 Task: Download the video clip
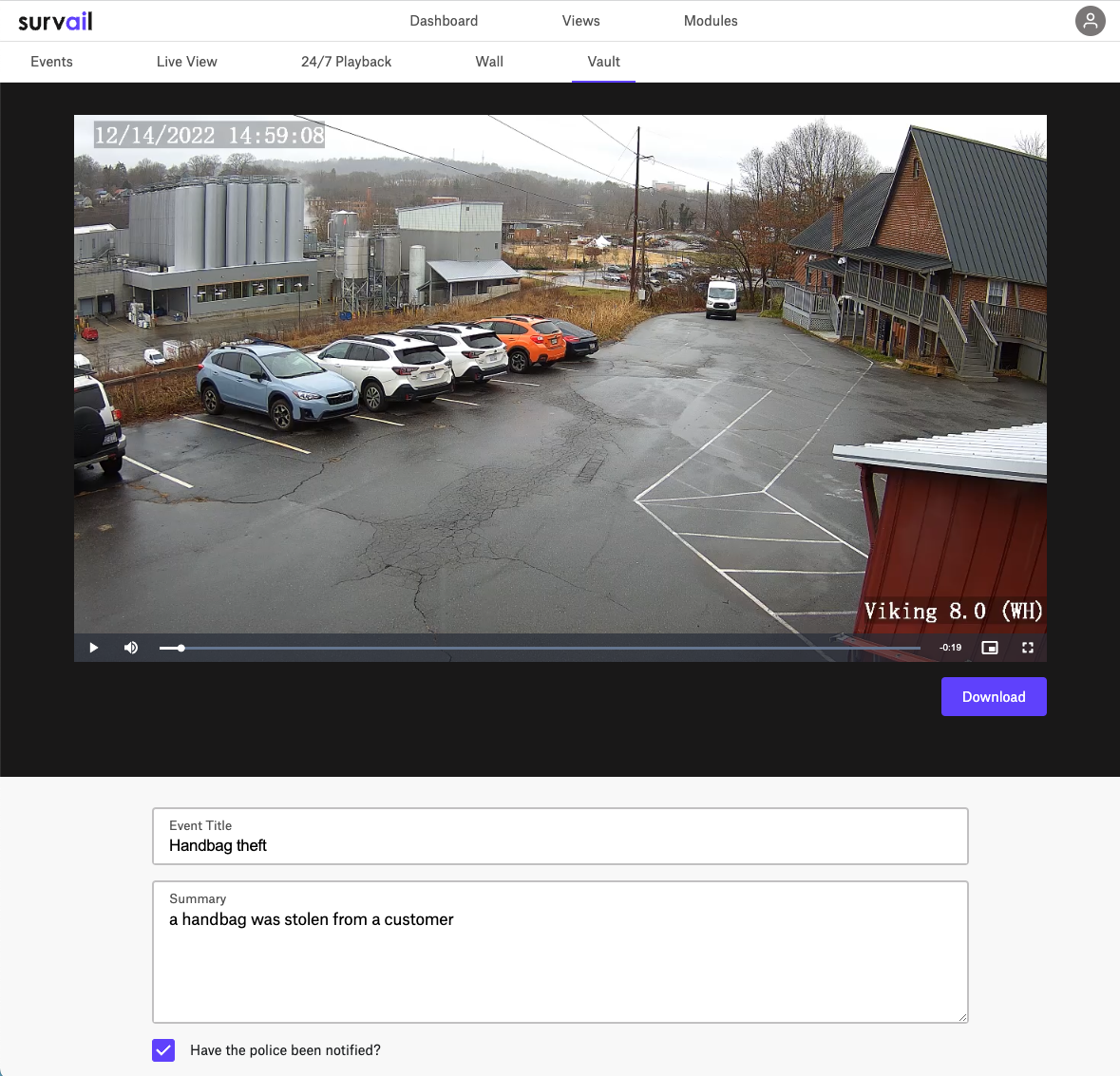(994, 696)
